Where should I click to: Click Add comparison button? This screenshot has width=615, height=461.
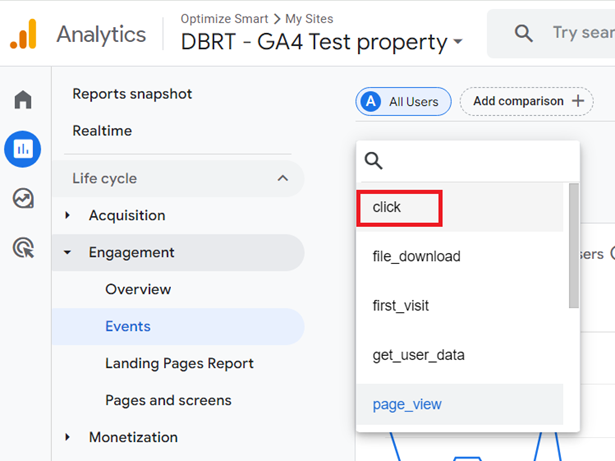526,101
